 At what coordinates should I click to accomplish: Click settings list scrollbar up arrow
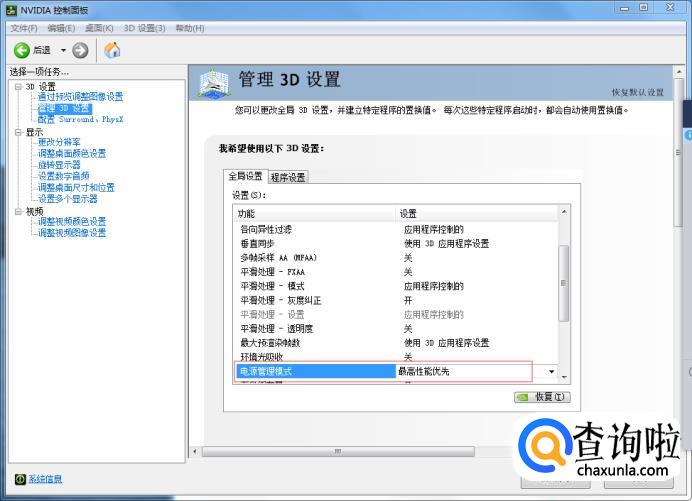click(564, 212)
